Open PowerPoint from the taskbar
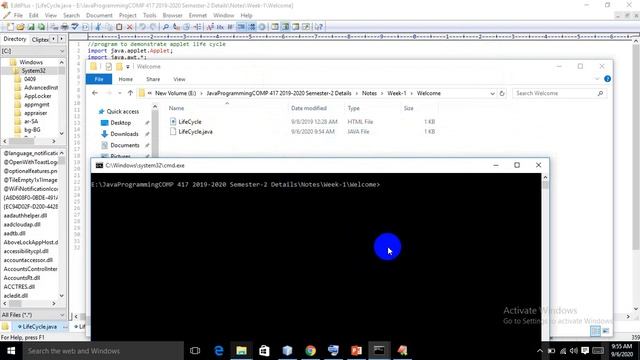Screen dimensions: 640x360 (x=356, y=351)
